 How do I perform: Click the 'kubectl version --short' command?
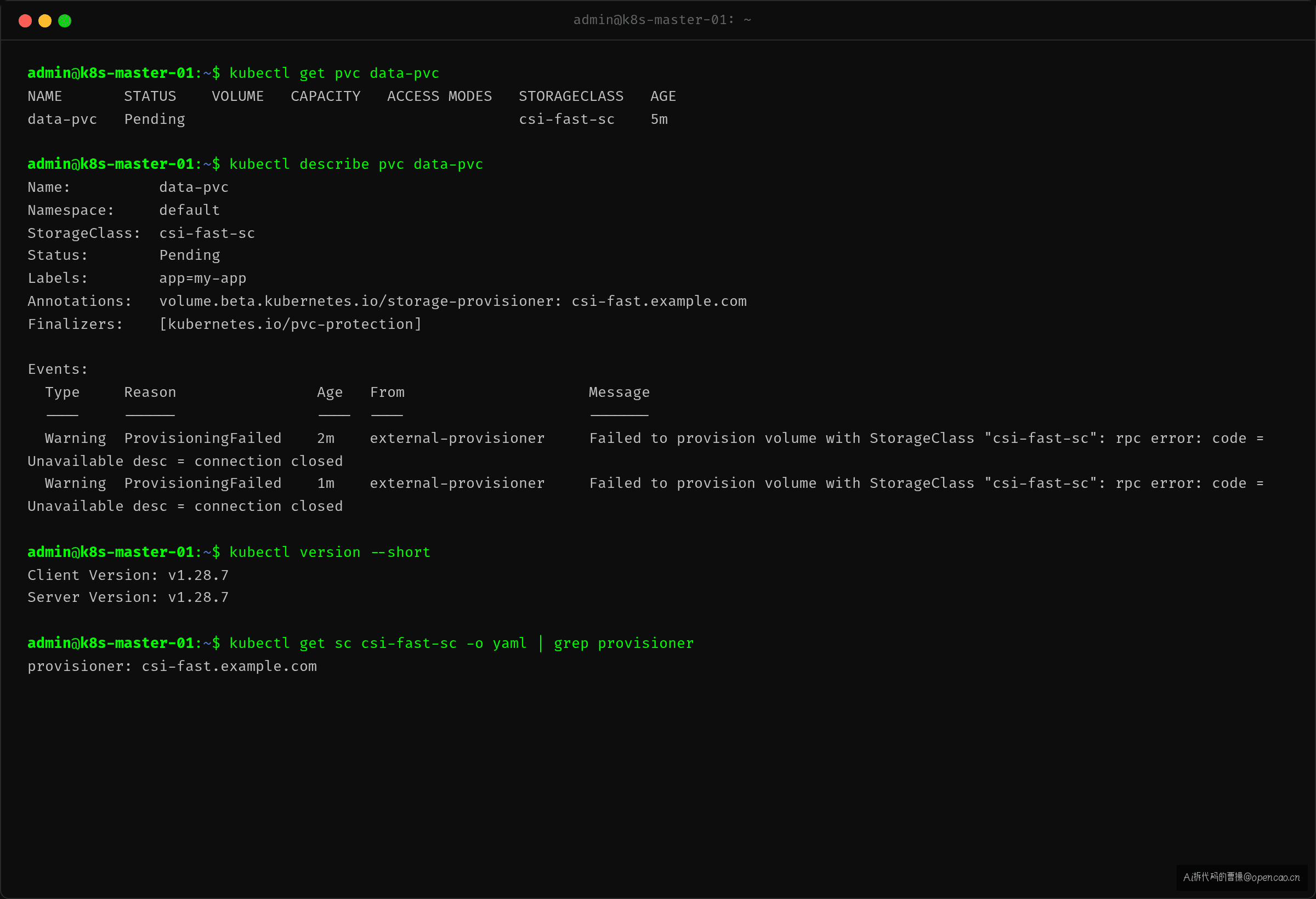point(330,553)
